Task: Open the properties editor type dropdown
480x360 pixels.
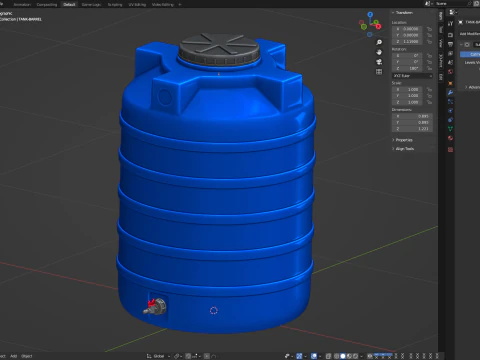Action: tap(452, 12)
